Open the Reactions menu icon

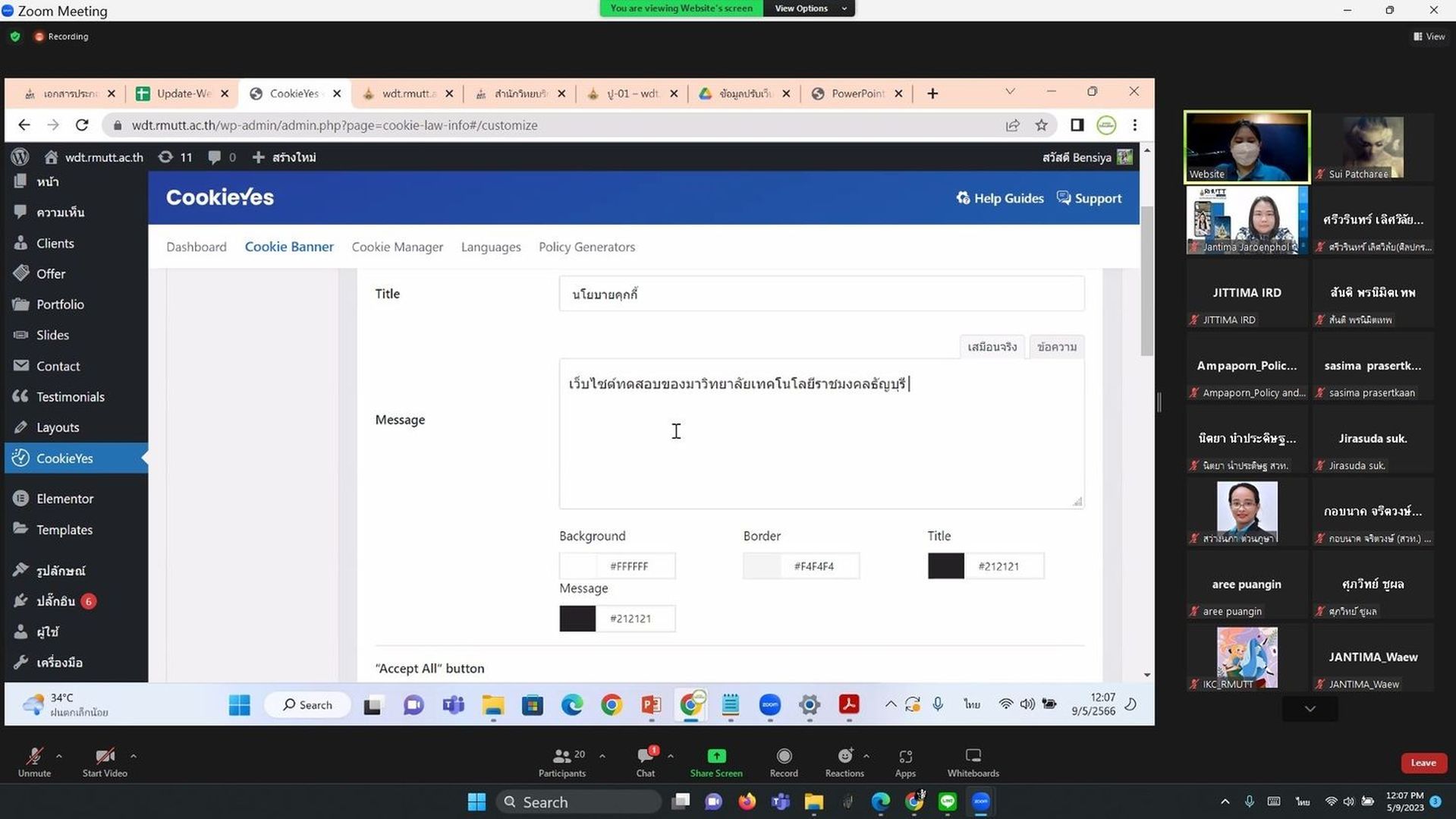[844, 756]
